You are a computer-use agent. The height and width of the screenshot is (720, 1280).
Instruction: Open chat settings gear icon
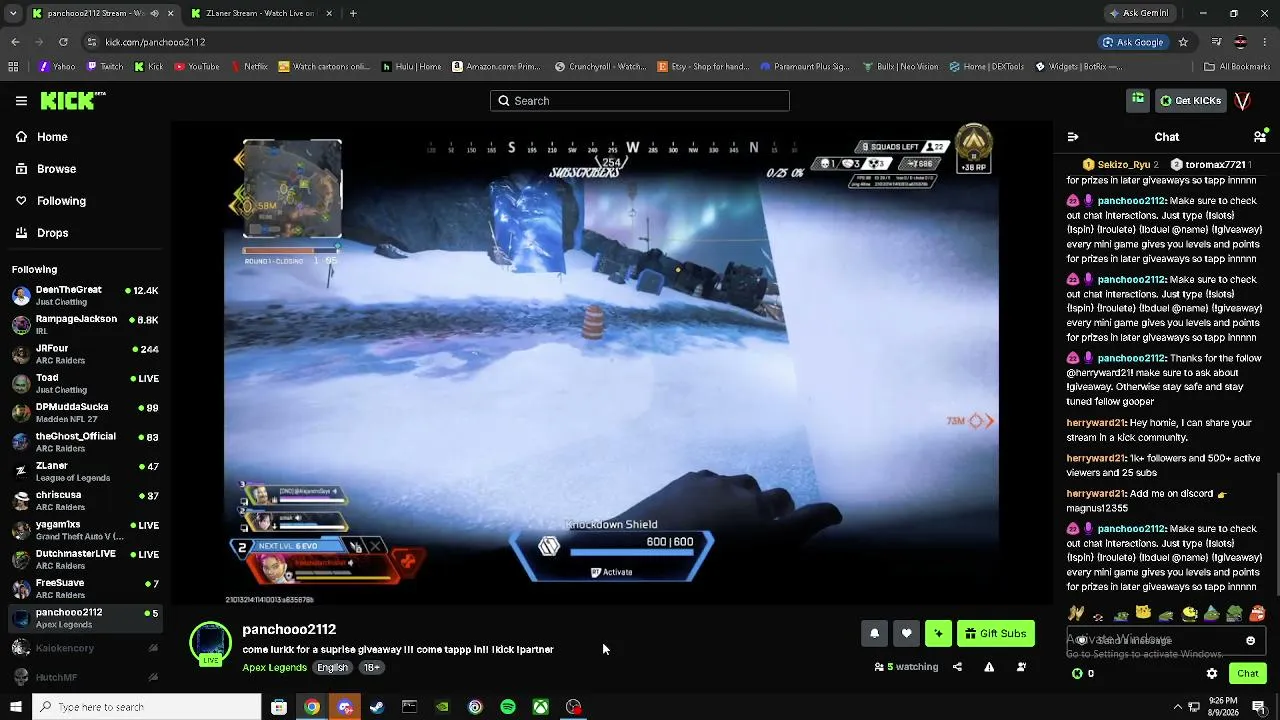[x=1212, y=674]
